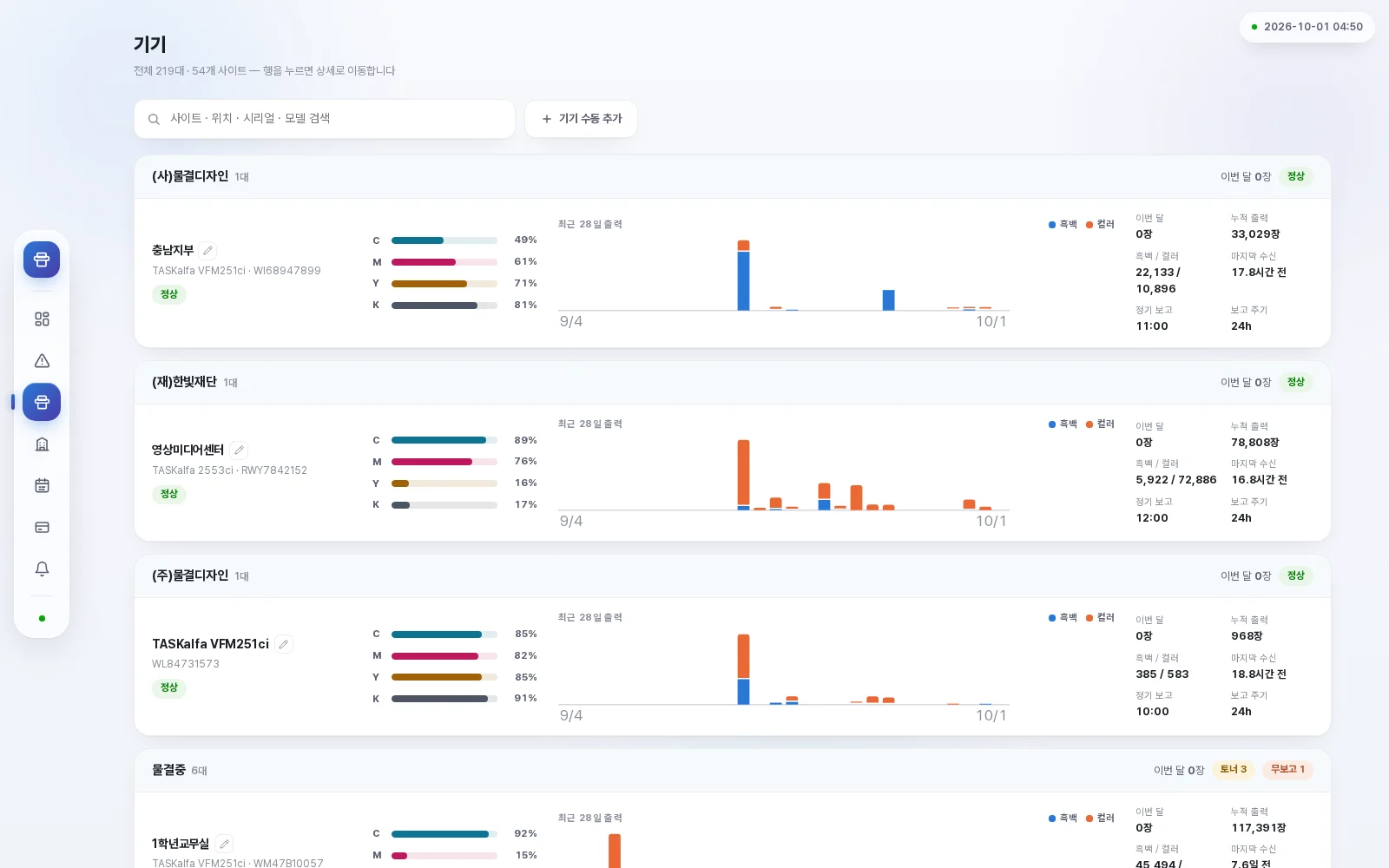Edit the 영상미디어센터 device name with pencil icon
The width and height of the screenshot is (1389, 868).
(240, 450)
